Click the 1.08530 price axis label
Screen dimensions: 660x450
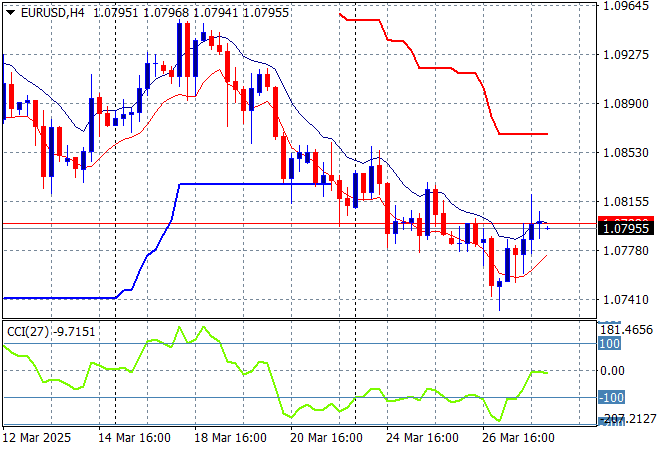tap(626, 152)
